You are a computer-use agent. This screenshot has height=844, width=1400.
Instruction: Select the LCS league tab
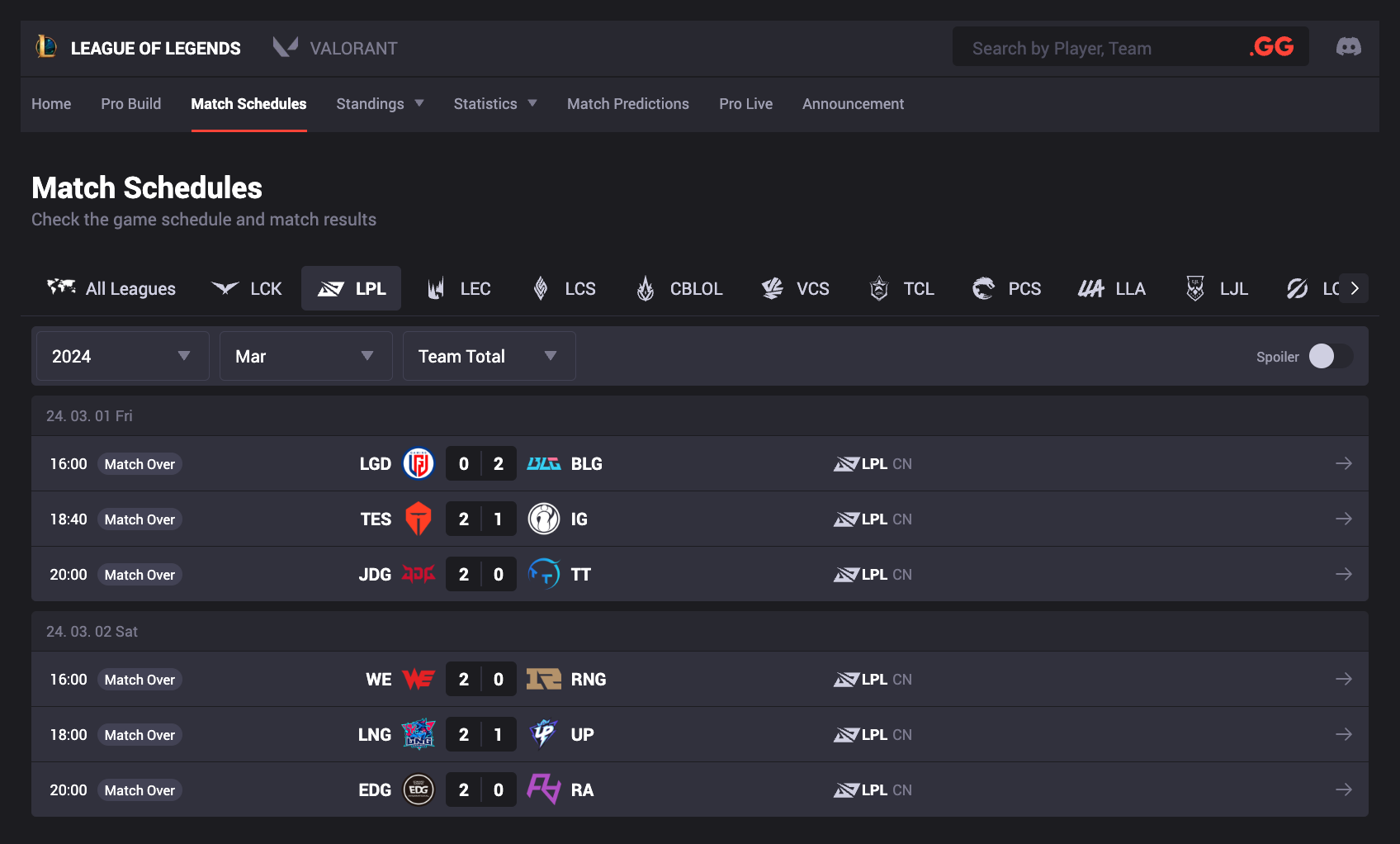tap(564, 288)
